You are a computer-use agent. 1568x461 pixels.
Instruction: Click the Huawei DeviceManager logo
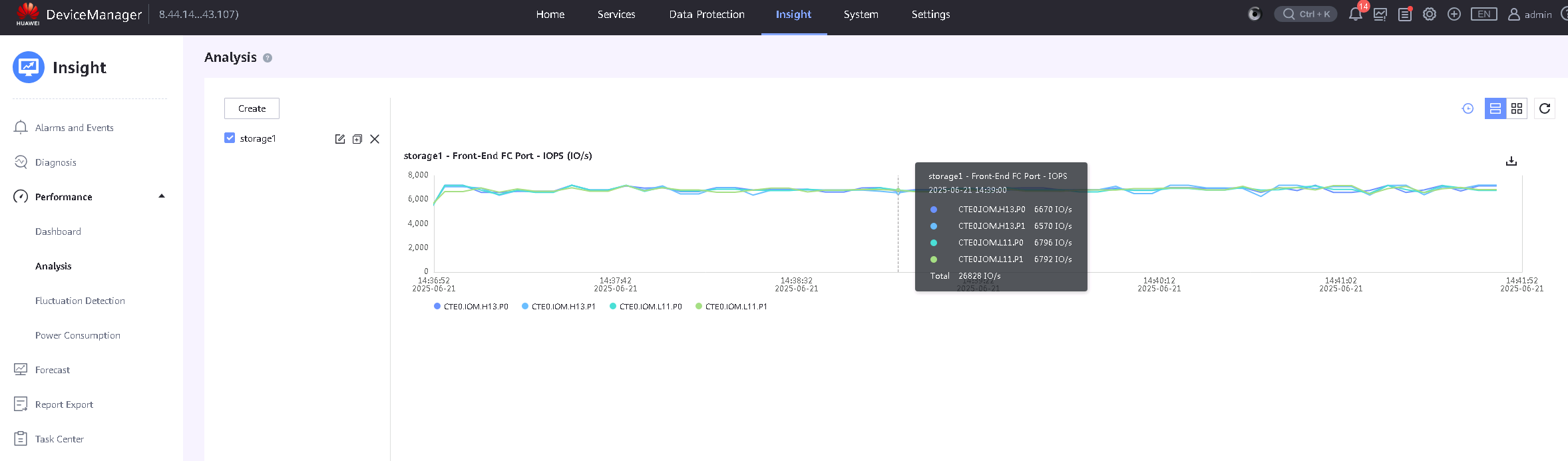tap(79, 14)
